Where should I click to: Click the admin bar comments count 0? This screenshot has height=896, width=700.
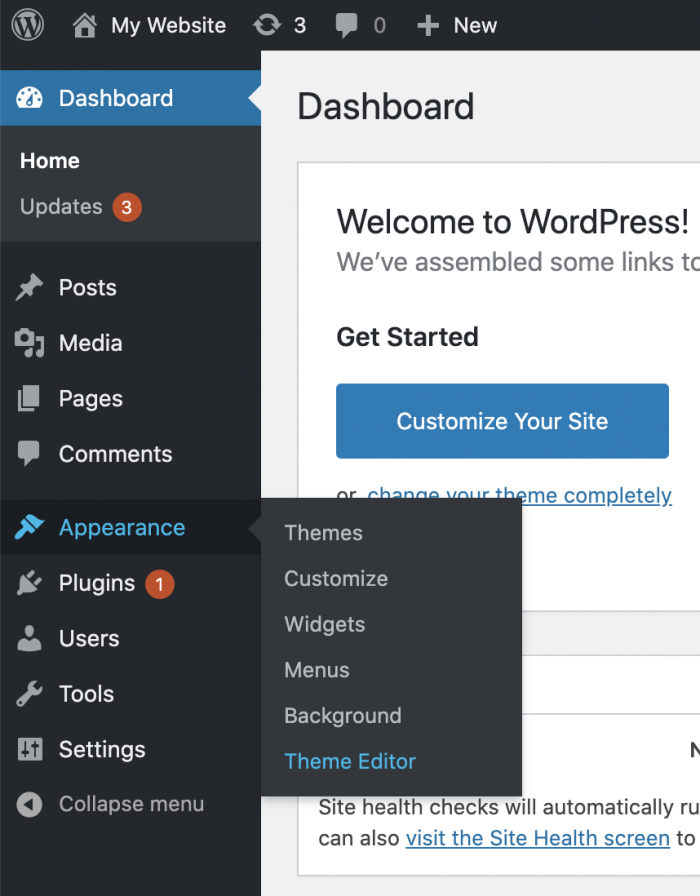pos(379,26)
